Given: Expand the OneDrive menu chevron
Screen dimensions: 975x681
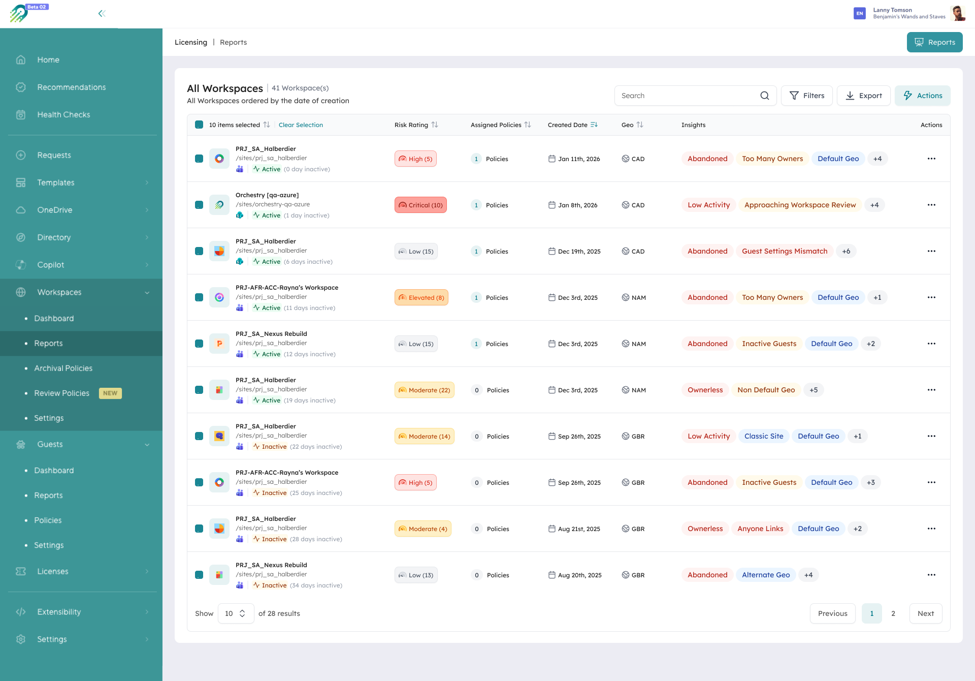Looking at the screenshot, I should point(147,210).
